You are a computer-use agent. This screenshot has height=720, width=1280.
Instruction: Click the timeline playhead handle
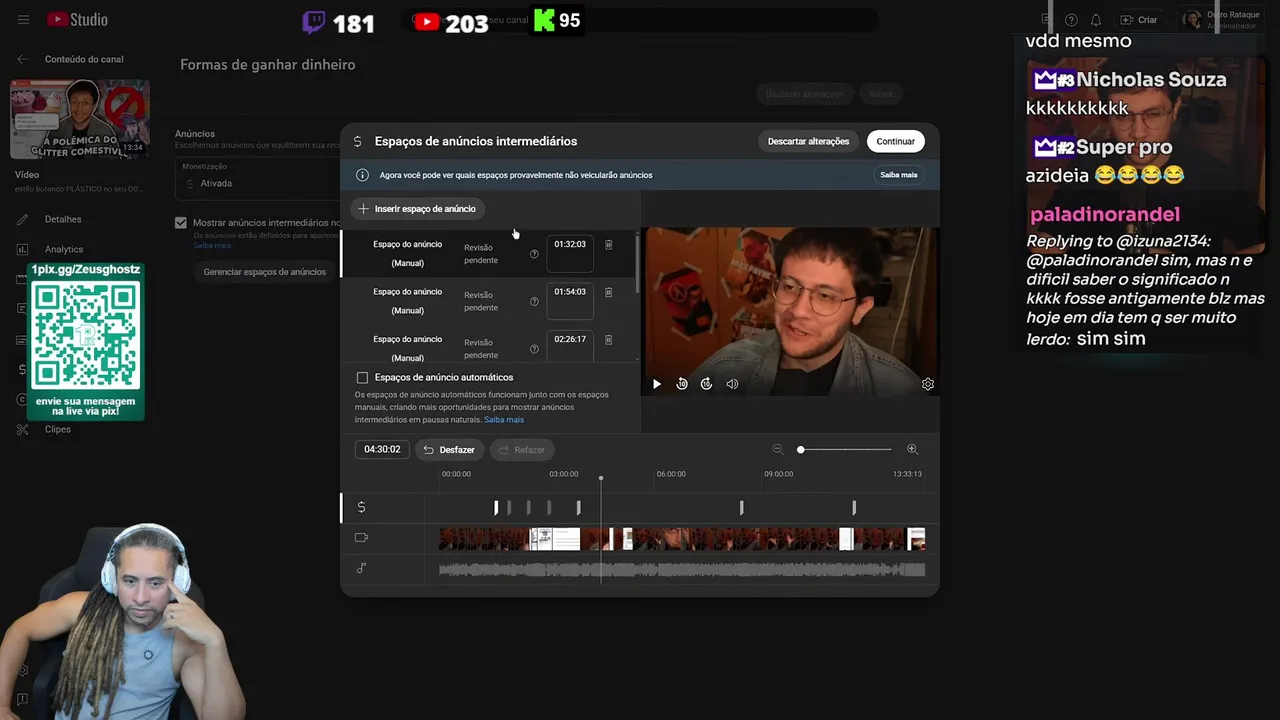pyautogui.click(x=601, y=478)
